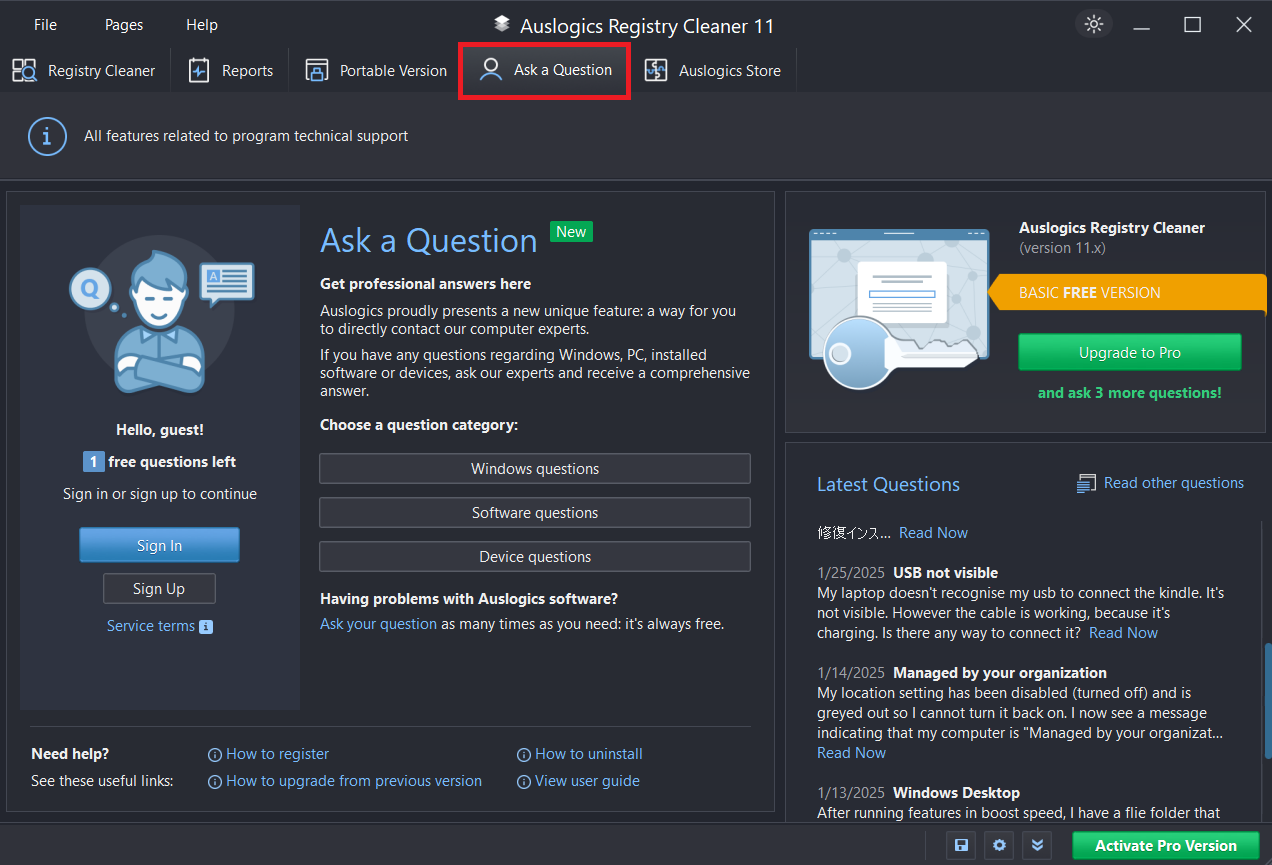Click the key and window illustration

898,308
